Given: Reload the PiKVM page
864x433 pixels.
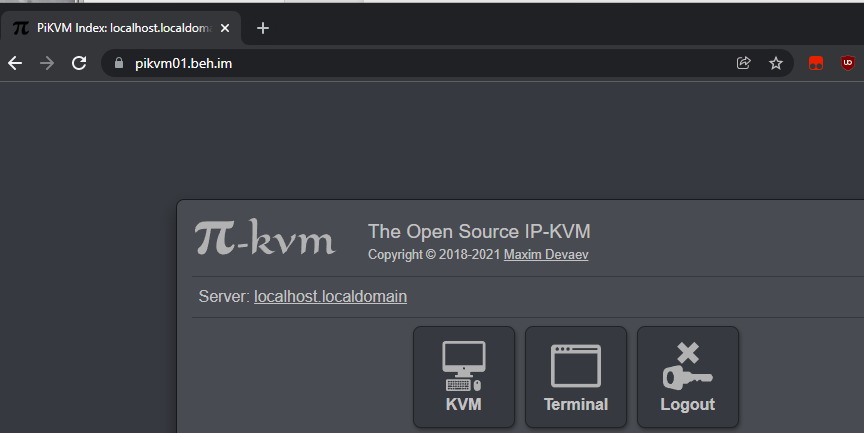Looking at the screenshot, I should pos(78,63).
